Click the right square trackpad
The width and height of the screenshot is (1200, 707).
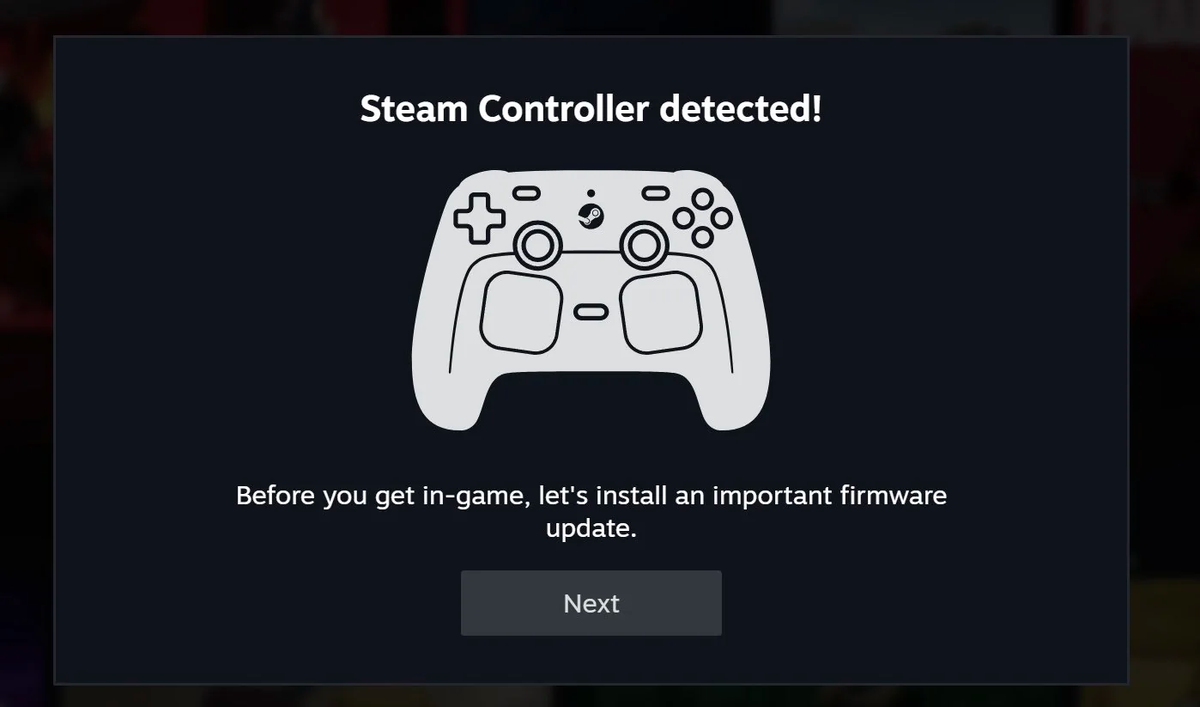coord(661,312)
